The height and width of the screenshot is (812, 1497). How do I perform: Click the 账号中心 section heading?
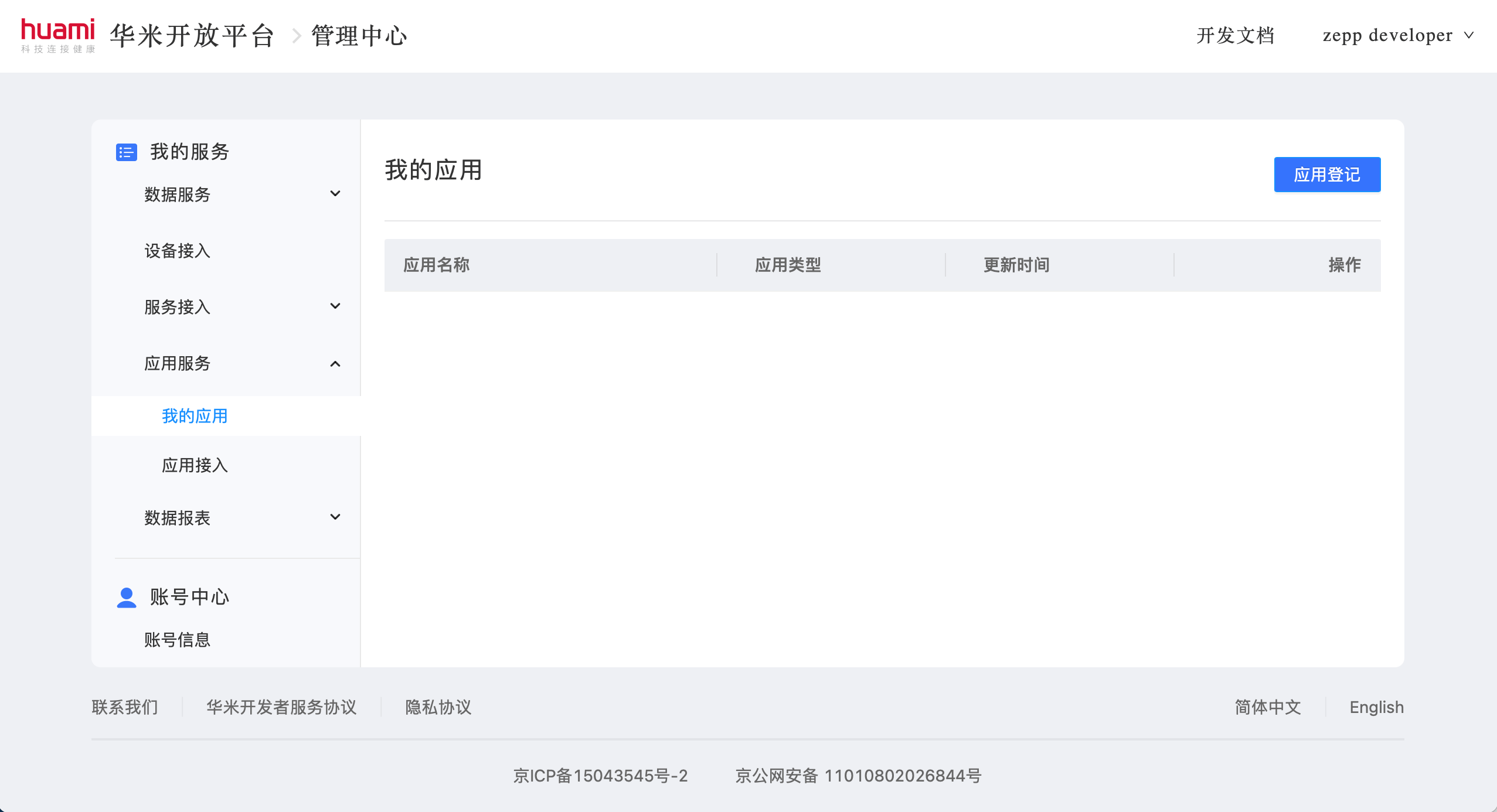click(190, 597)
